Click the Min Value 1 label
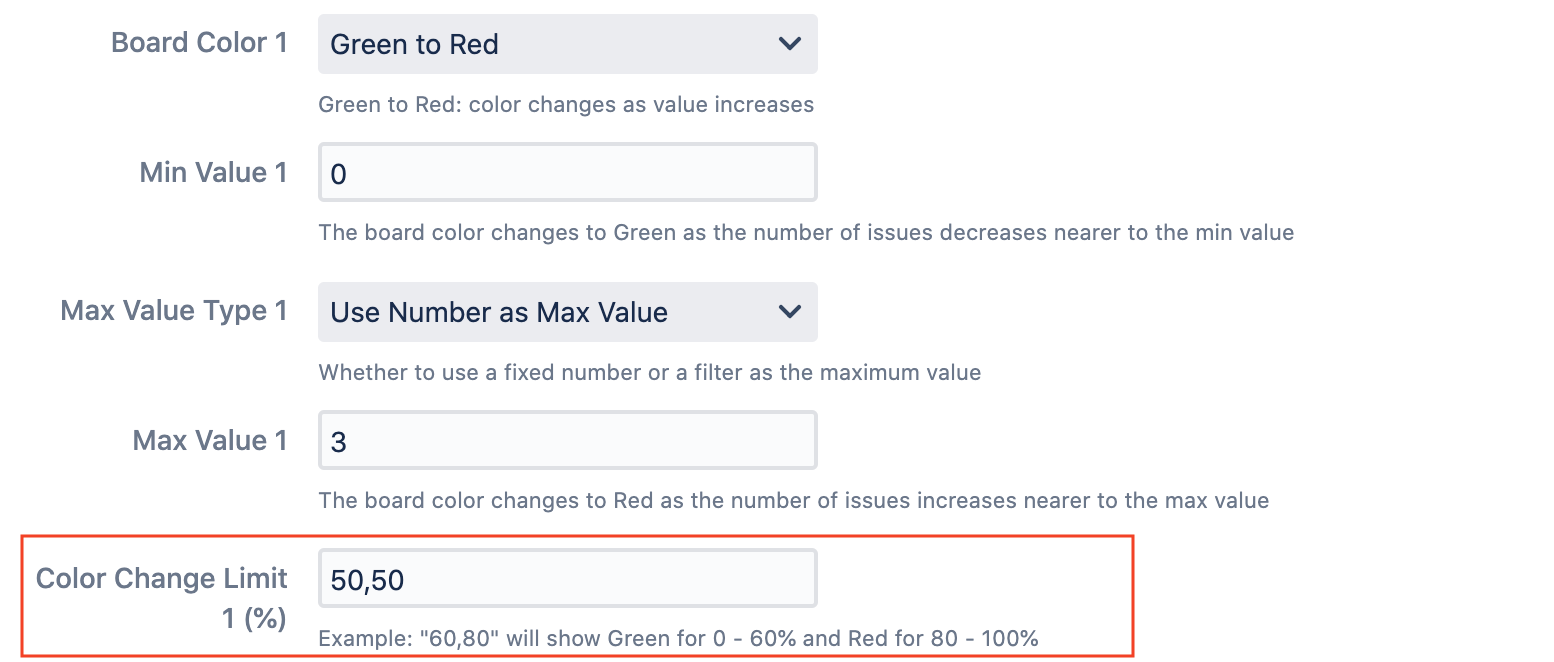1554x662 pixels. [214, 172]
